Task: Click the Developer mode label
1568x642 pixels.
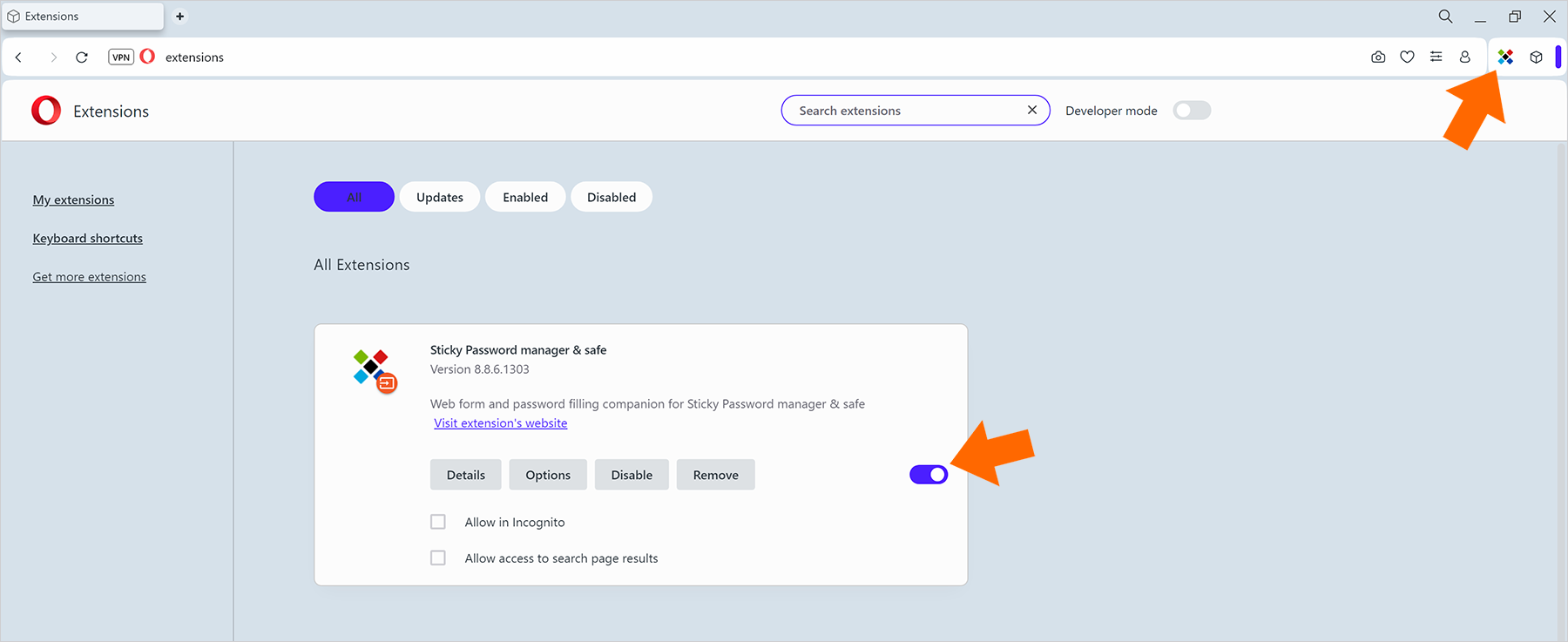Action: (x=1112, y=111)
